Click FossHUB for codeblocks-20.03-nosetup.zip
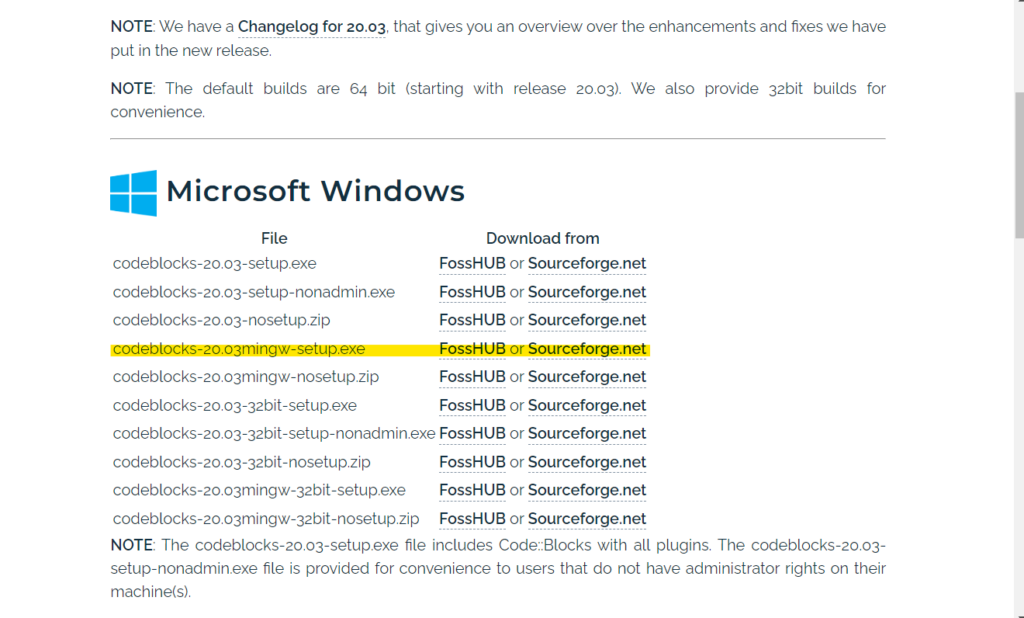Viewport: 1024px width, 618px height. tap(472, 320)
